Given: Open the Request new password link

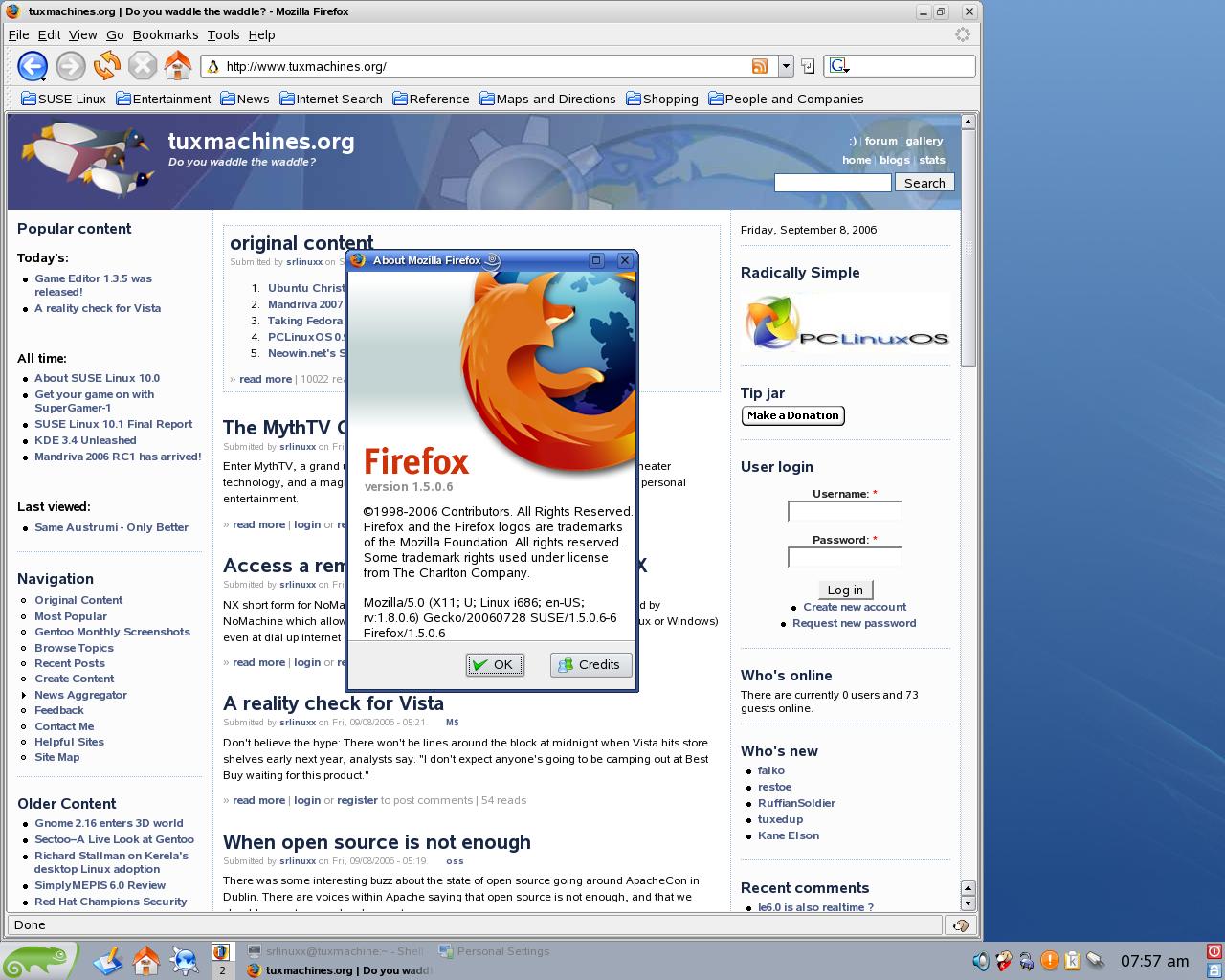Looking at the screenshot, I should [x=854, y=623].
